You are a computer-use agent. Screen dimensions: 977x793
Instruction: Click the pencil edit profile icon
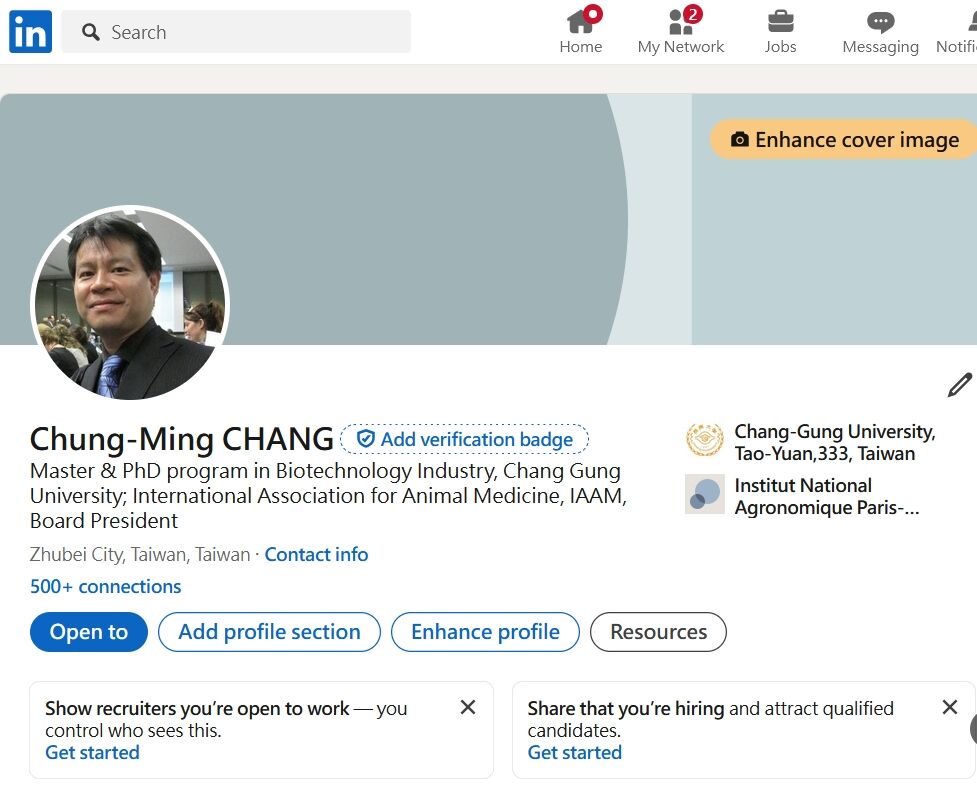(x=960, y=385)
